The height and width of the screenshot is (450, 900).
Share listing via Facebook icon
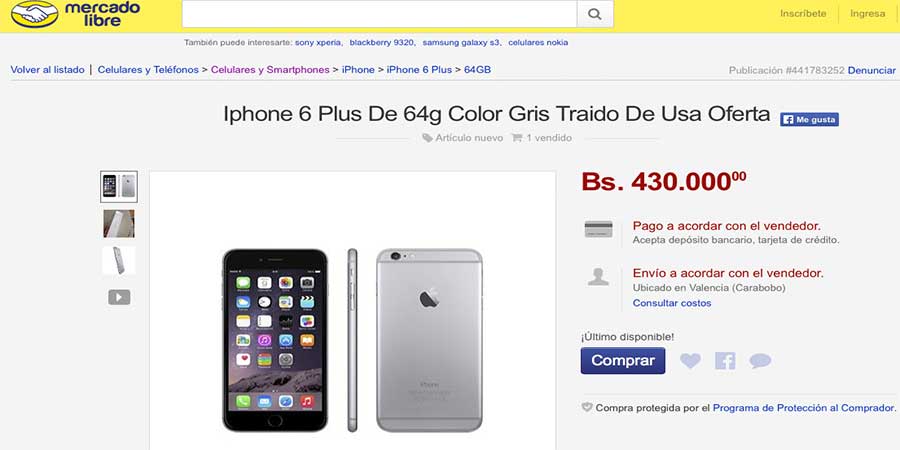click(x=725, y=360)
